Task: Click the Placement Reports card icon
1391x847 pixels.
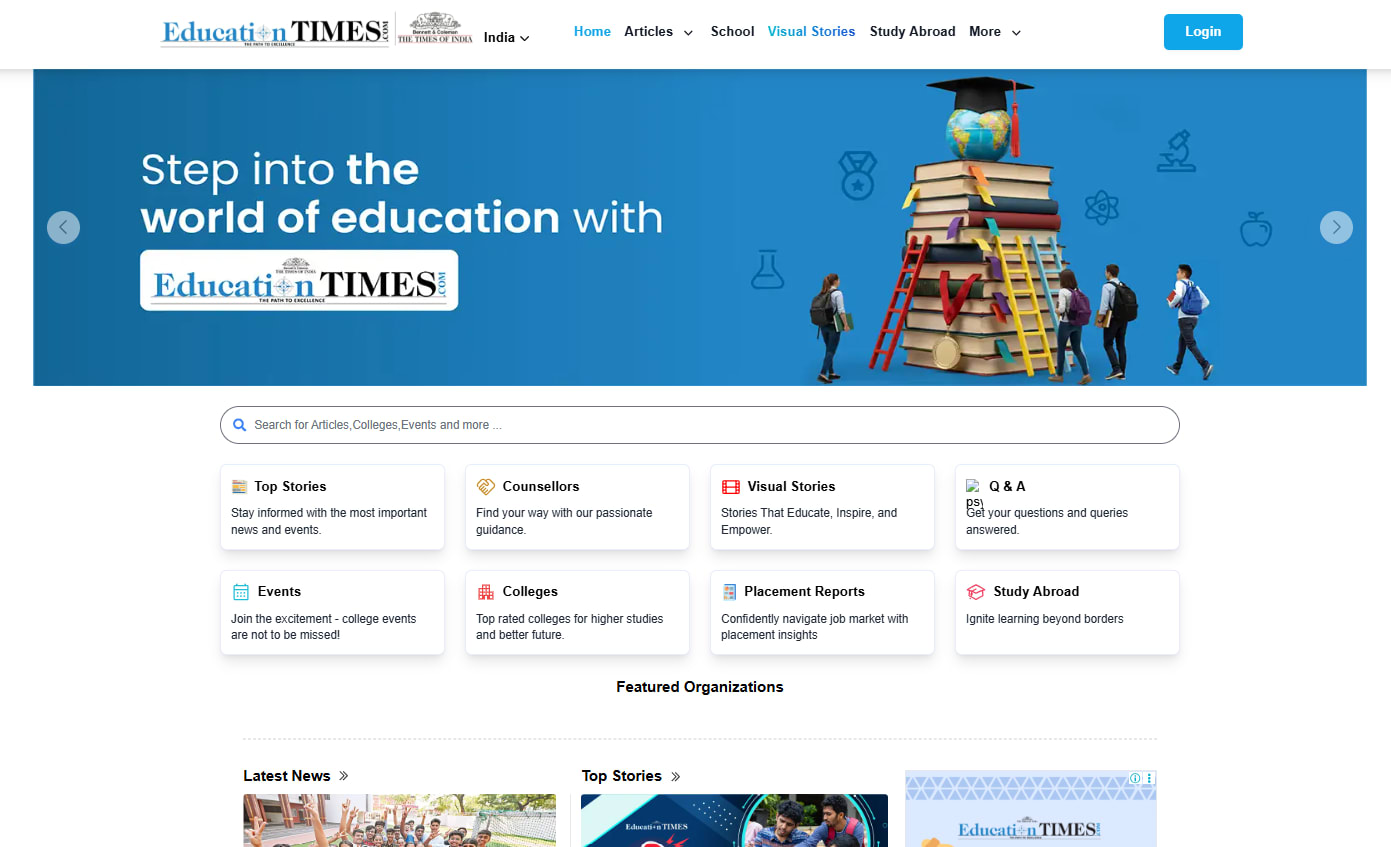Action: tap(729, 592)
